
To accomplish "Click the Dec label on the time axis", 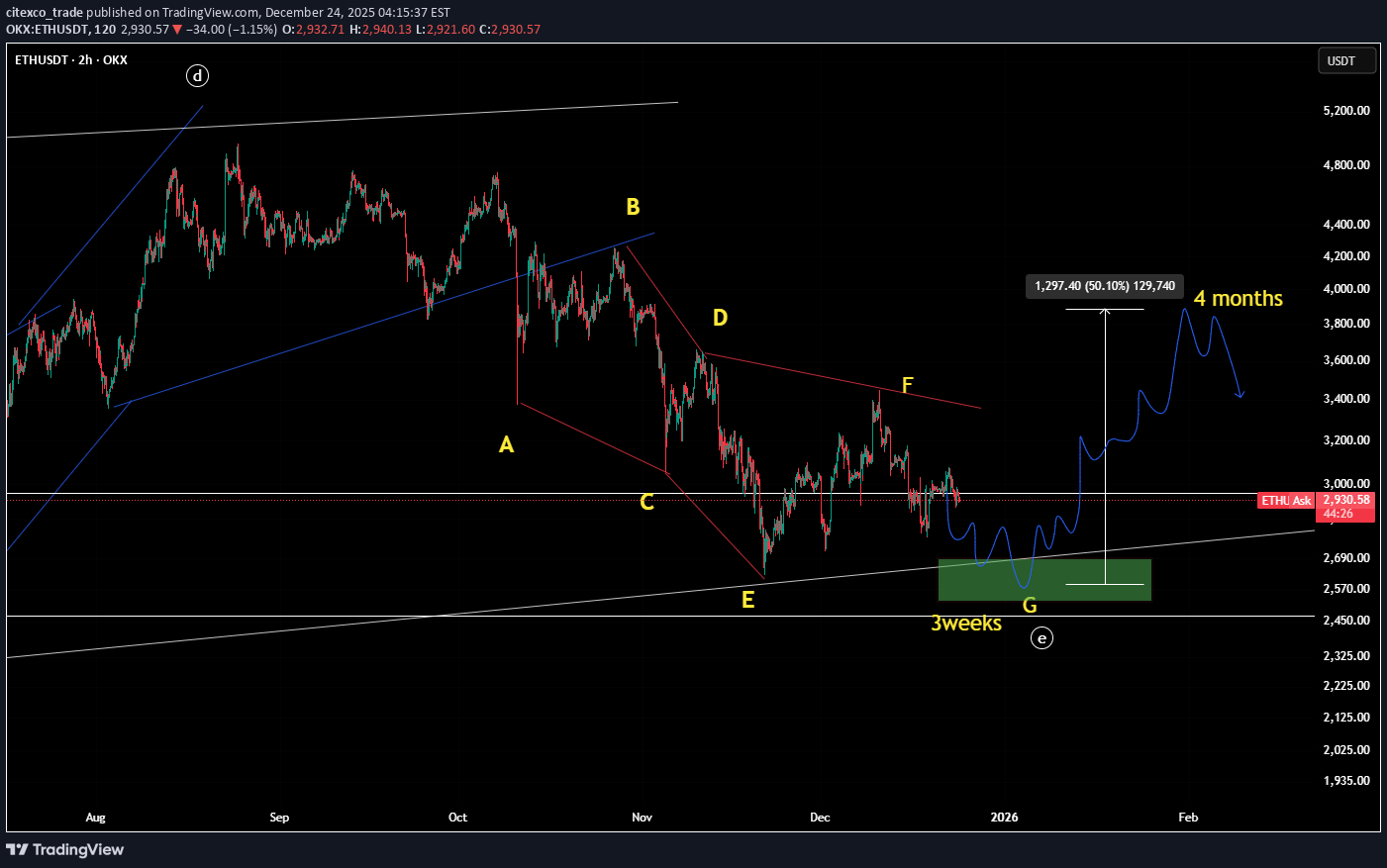I will 819,818.
